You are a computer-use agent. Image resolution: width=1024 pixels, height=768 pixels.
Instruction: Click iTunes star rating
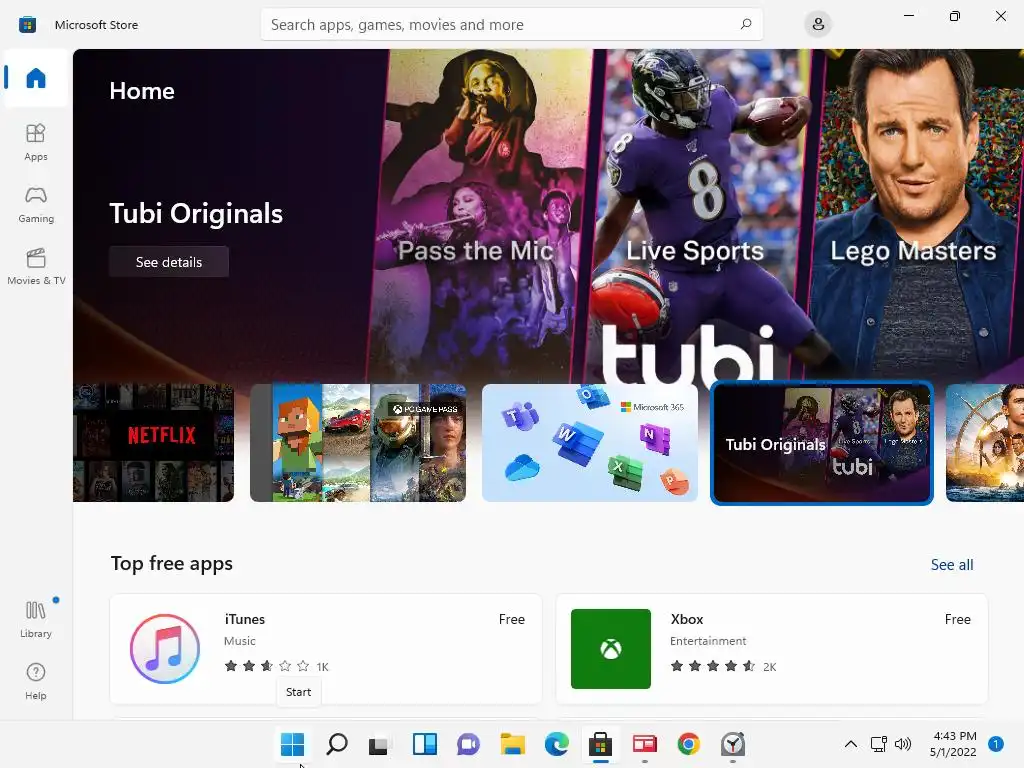point(267,666)
